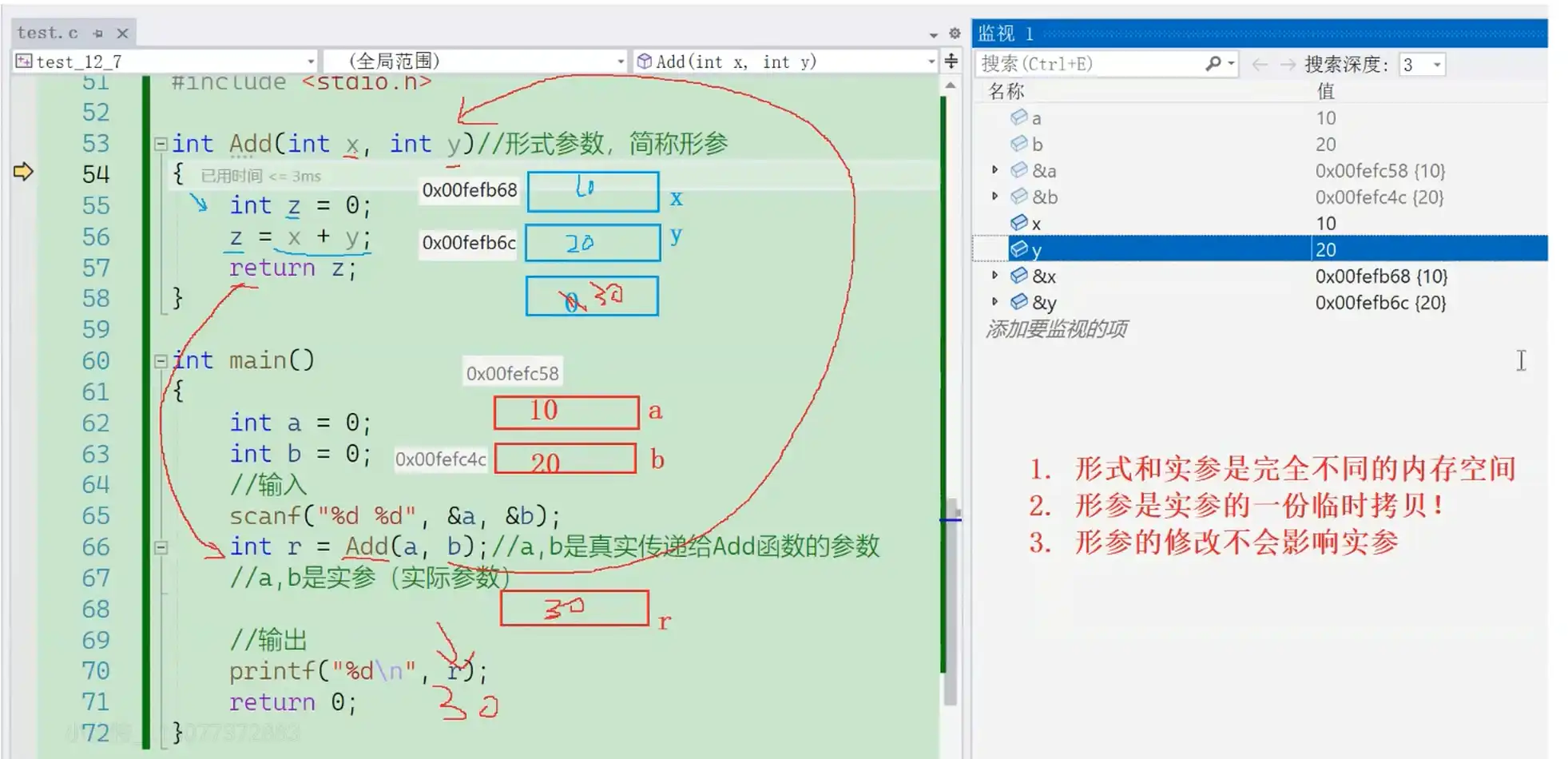
Task: Click the variable icon of watch item a
Action: coord(1018,117)
